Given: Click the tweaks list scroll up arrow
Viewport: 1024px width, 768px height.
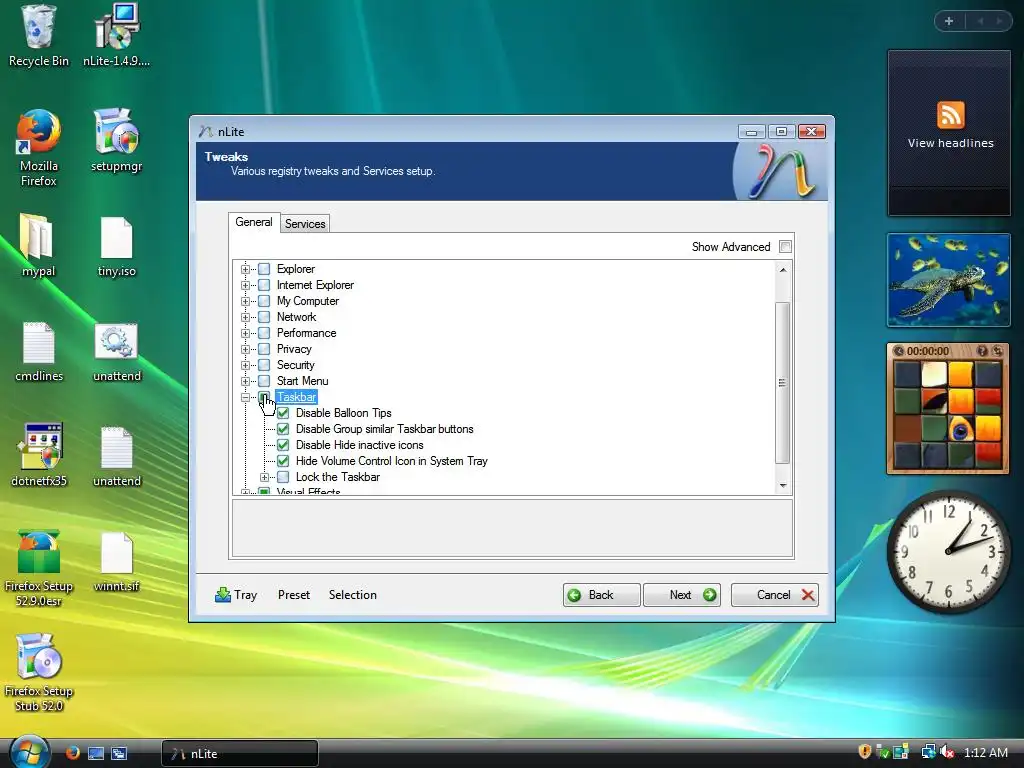Looking at the screenshot, I should tap(782, 270).
